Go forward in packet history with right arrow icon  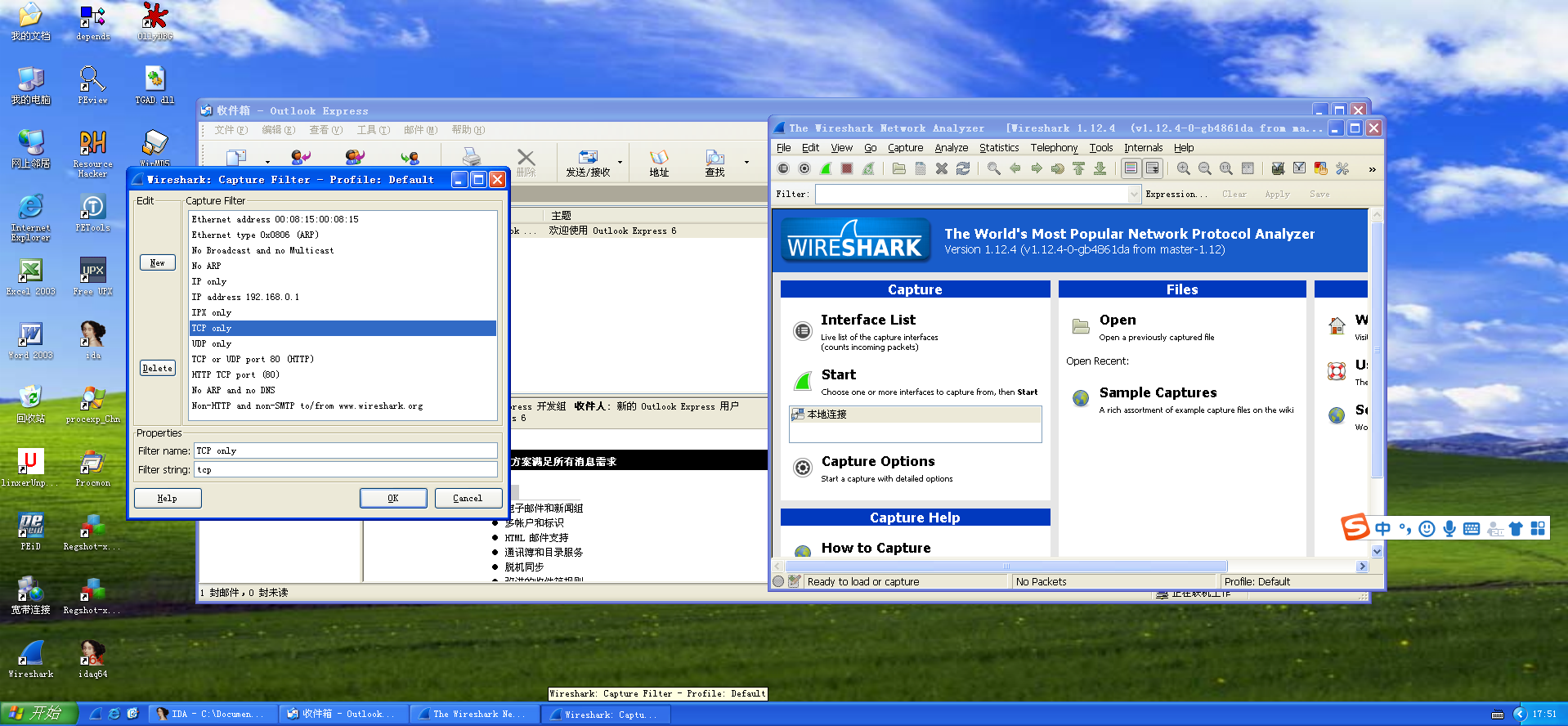click(x=1037, y=168)
